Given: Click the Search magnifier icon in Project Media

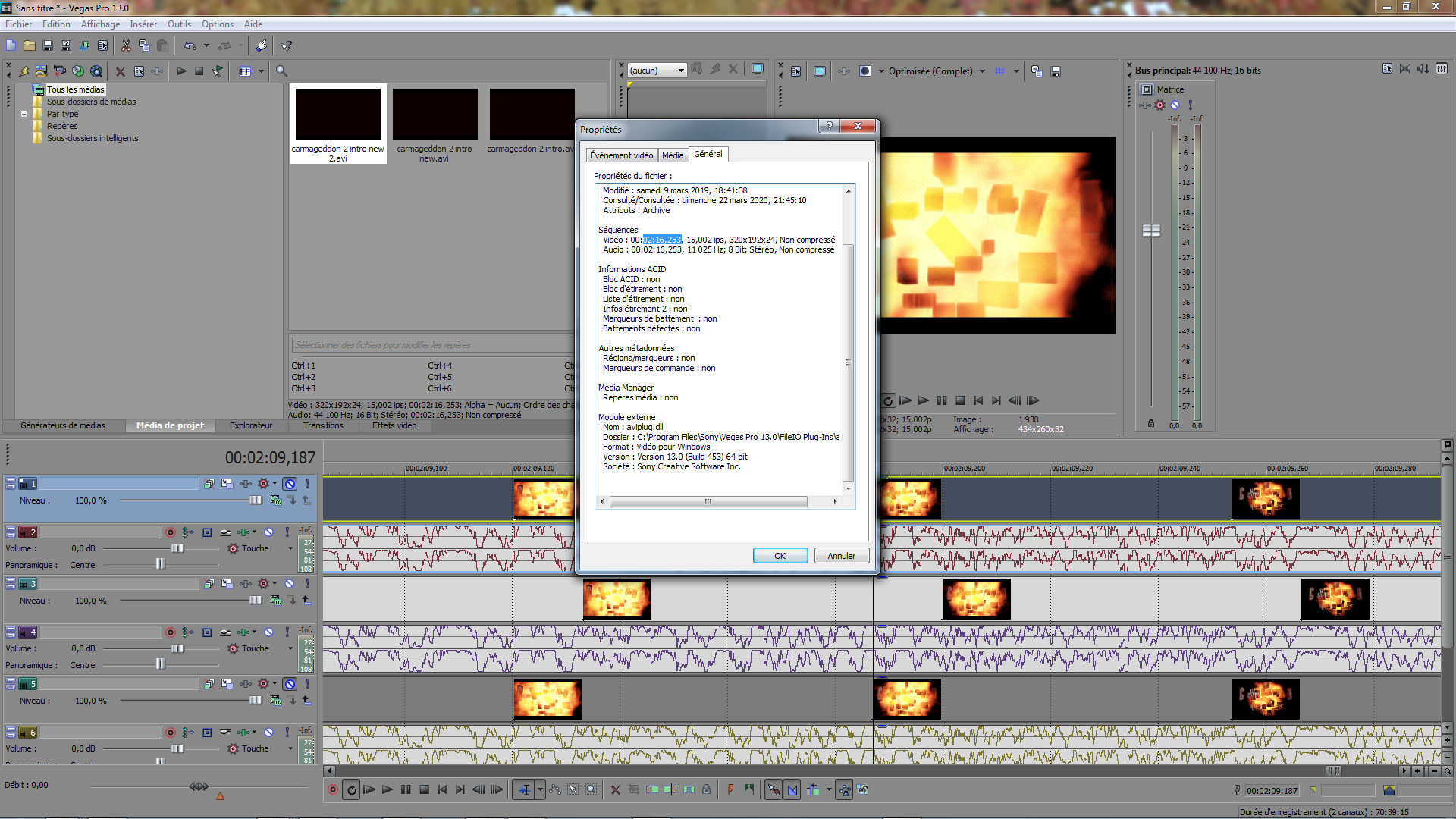Looking at the screenshot, I should click(x=281, y=71).
